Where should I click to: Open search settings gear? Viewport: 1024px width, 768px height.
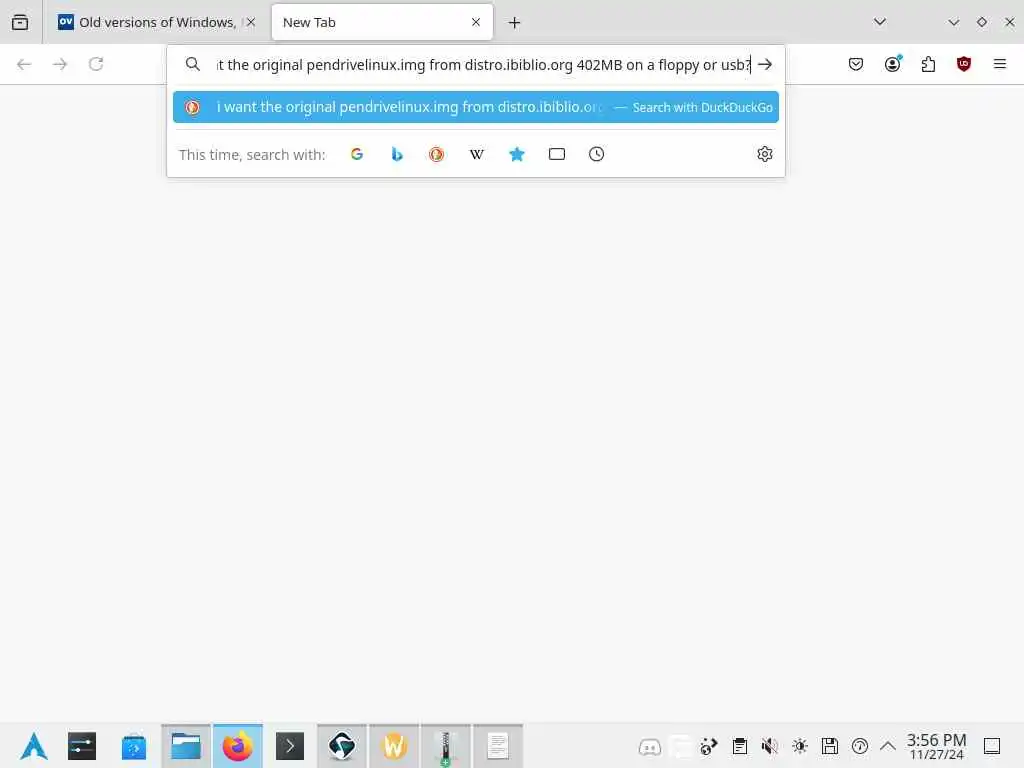[765, 154]
